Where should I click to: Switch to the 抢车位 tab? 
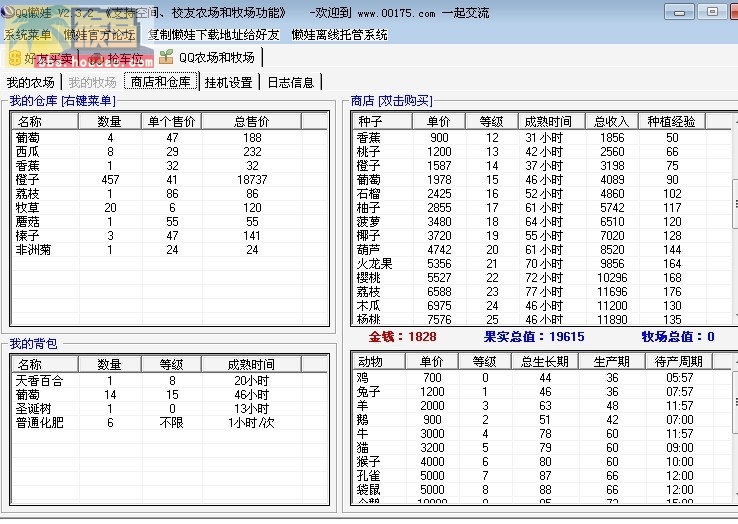pos(118,58)
